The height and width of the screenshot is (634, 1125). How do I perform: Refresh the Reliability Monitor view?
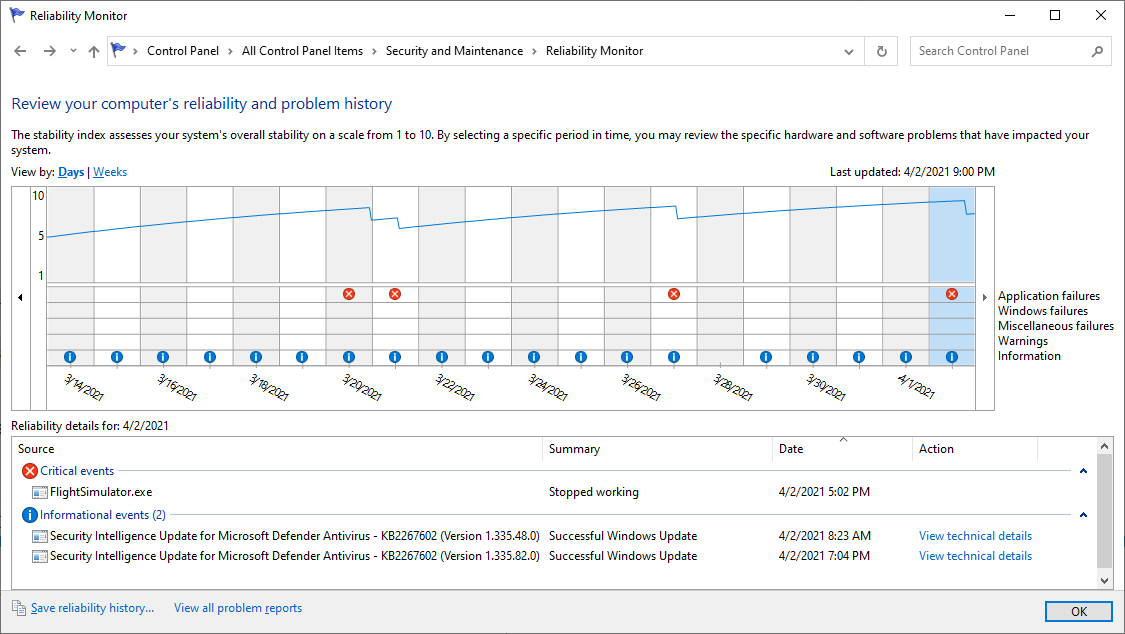click(882, 52)
